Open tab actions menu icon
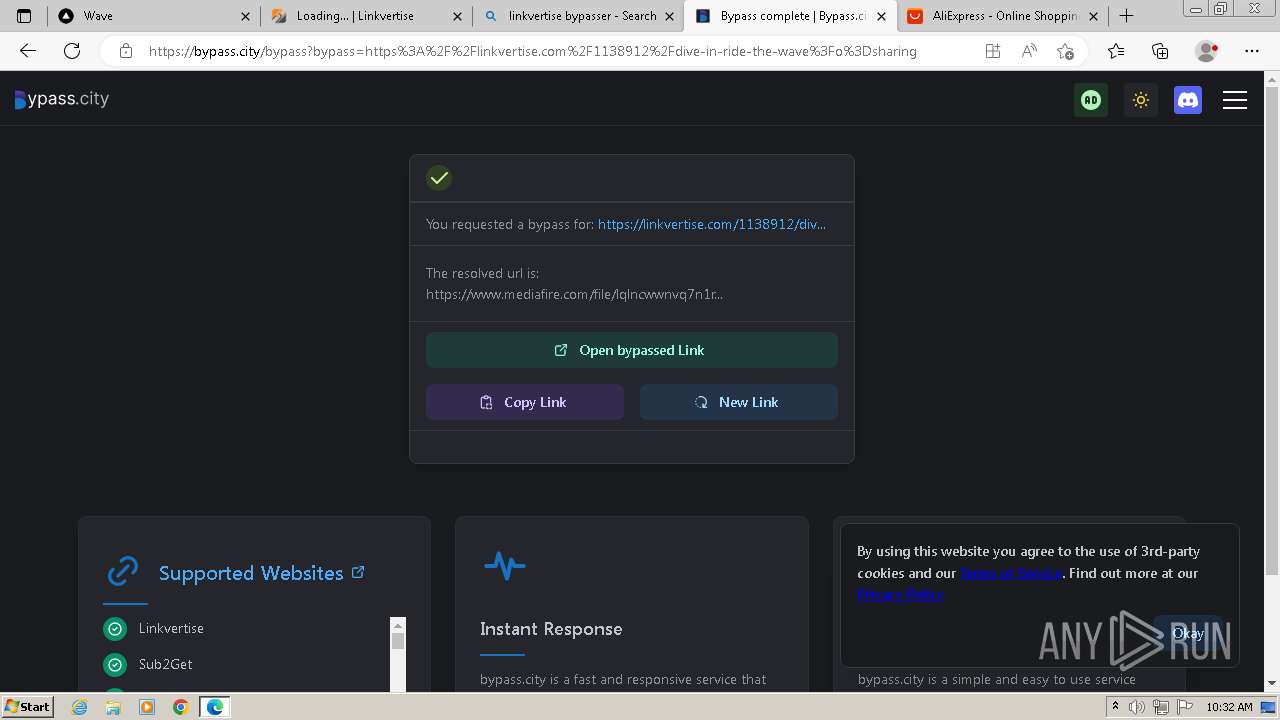The image size is (1280, 720). [x=24, y=16]
